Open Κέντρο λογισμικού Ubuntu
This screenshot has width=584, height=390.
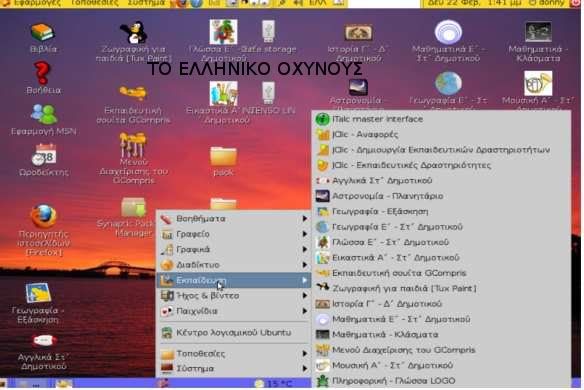[x=234, y=333]
